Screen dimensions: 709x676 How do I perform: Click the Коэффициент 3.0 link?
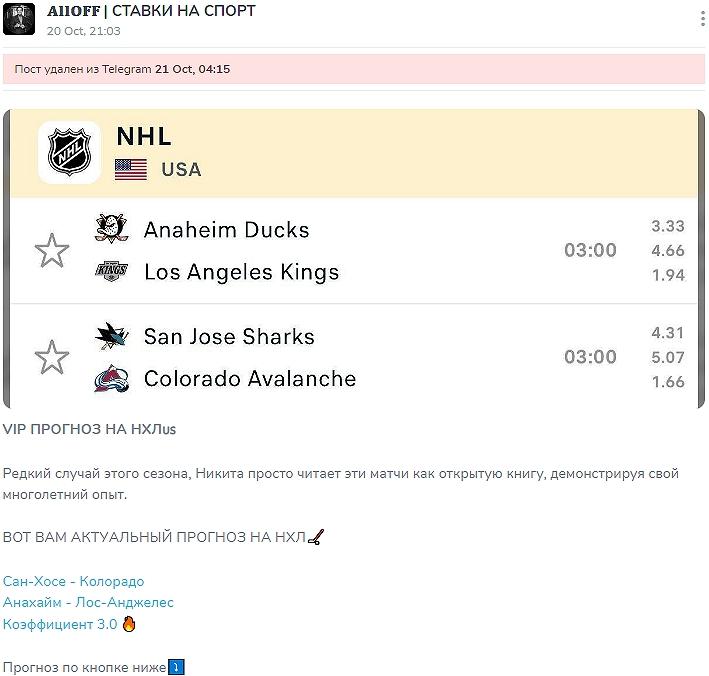(60, 624)
